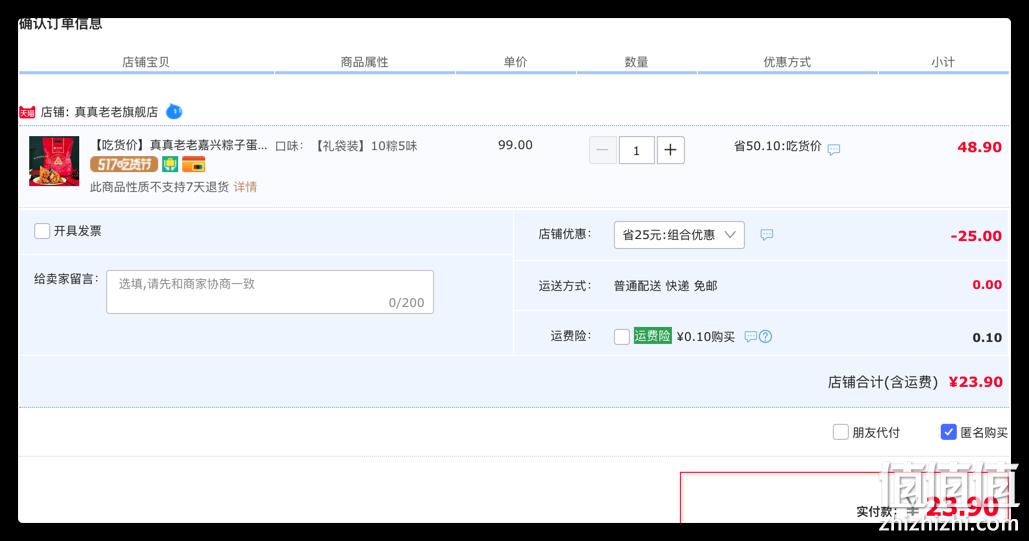Viewport: 1029px width, 541px height.
Task: Click the unit price 99.00
Action: (515, 145)
